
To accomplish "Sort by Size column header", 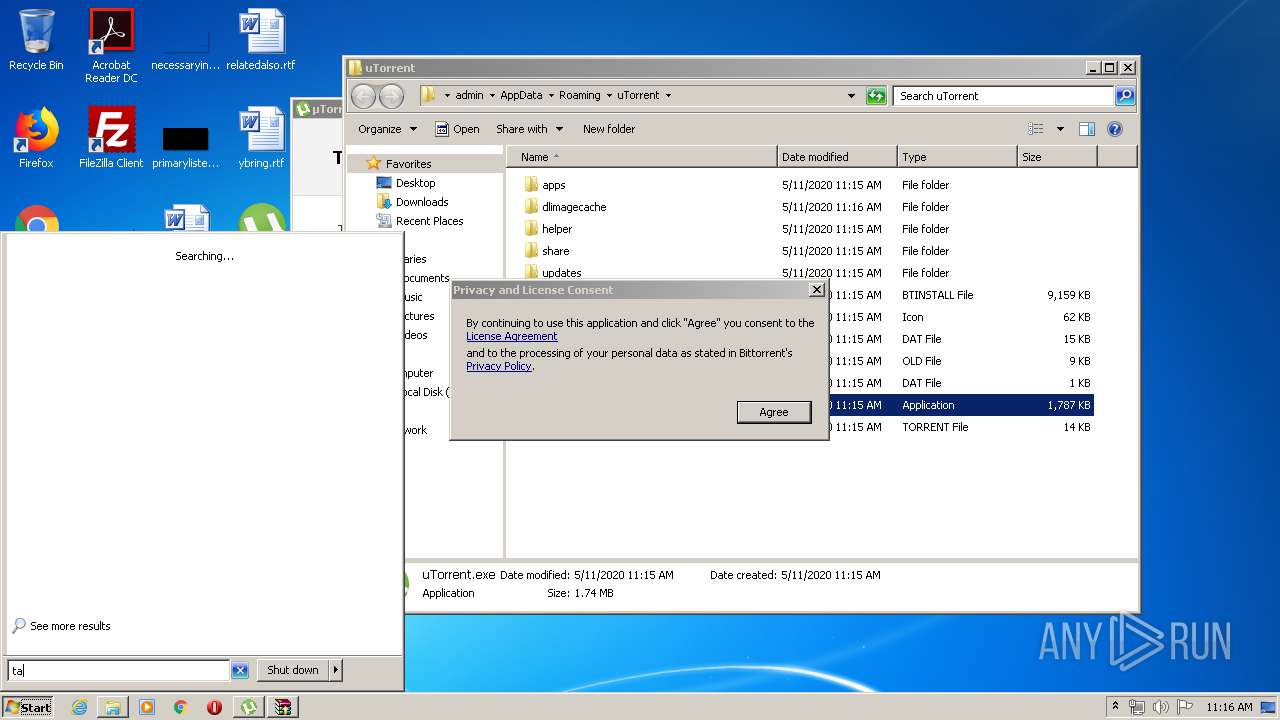I will pos(1057,157).
